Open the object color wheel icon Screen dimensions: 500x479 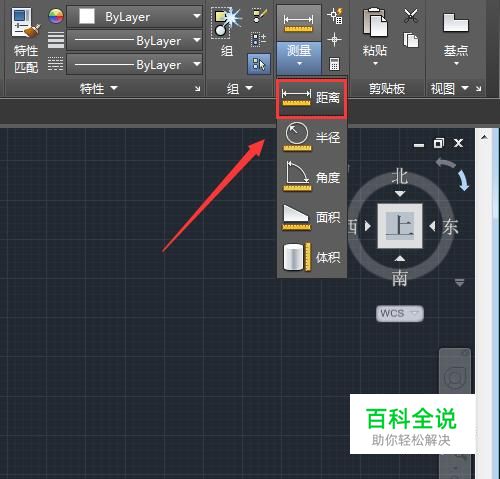click(56, 16)
